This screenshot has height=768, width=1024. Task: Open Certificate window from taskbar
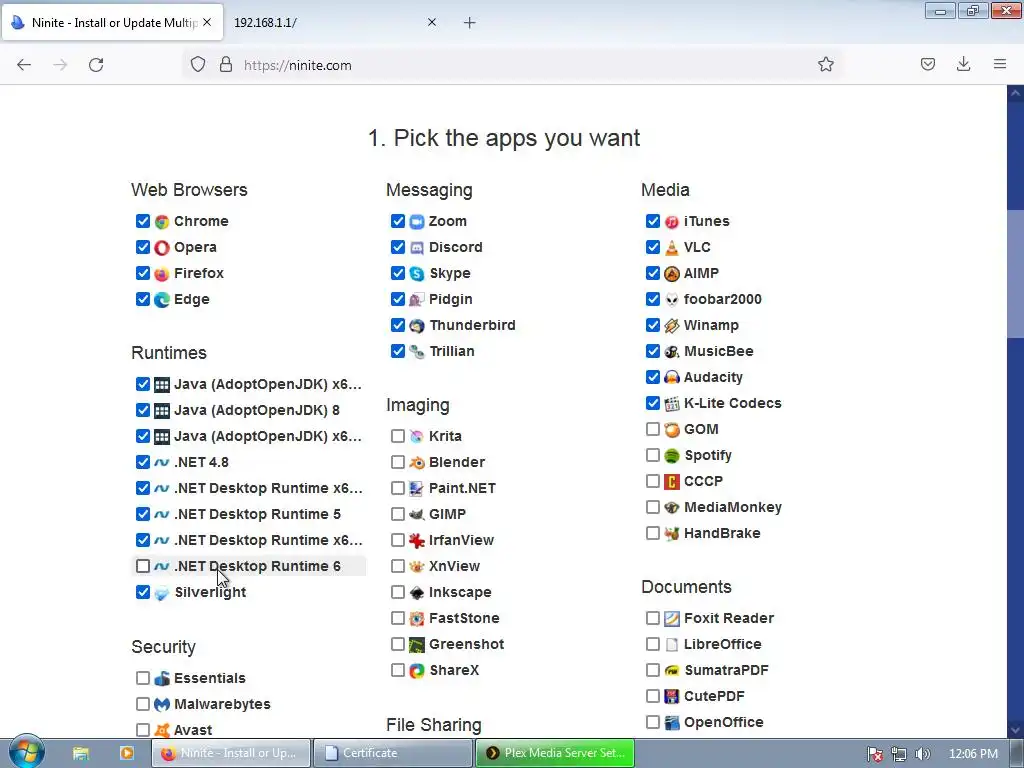click(393, 753)
